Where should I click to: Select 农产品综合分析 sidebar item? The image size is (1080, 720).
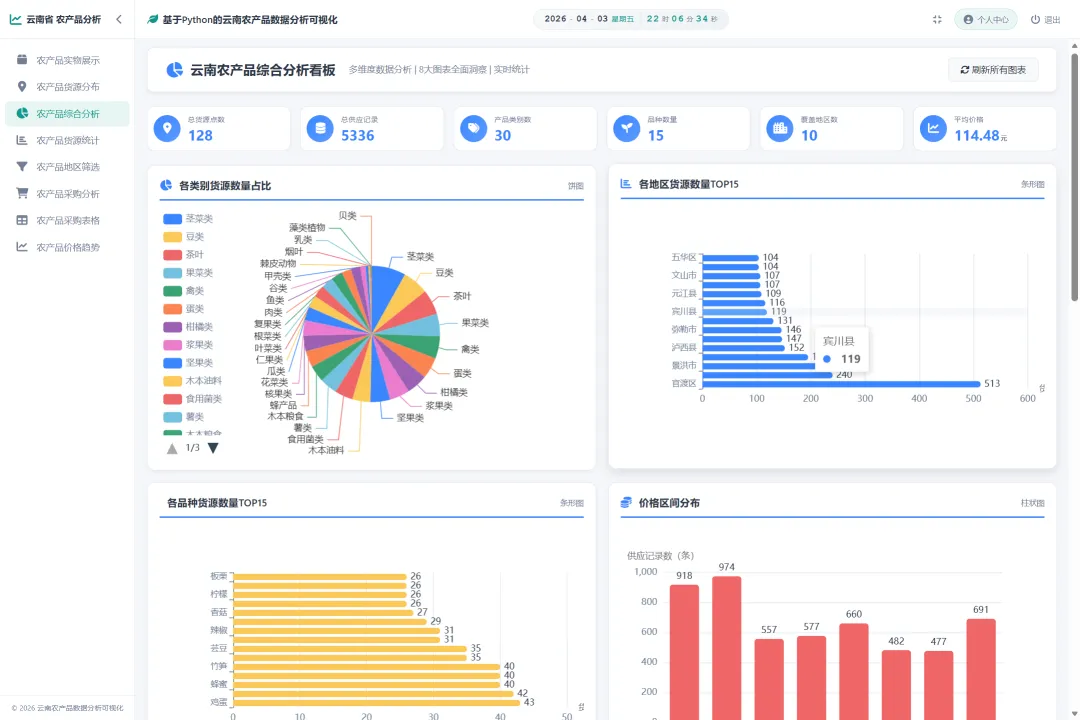[x=67, y=114]
